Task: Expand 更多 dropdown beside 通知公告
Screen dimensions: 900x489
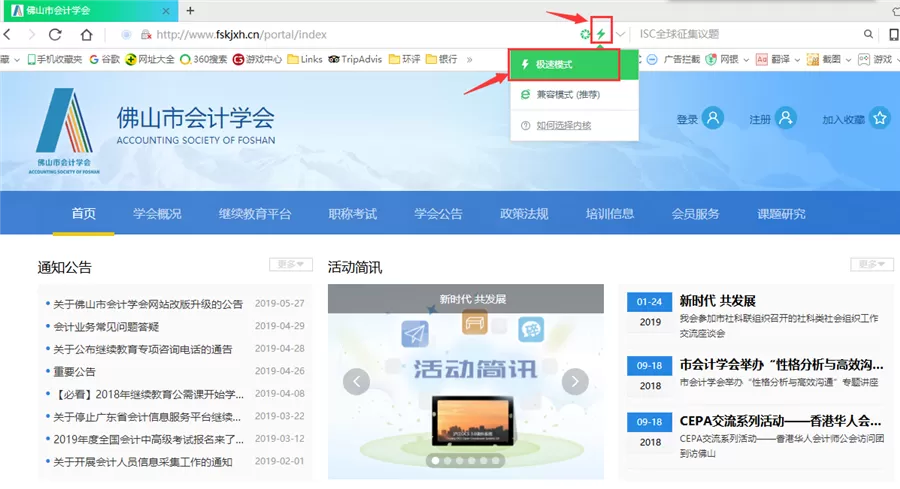Action: 291,265
